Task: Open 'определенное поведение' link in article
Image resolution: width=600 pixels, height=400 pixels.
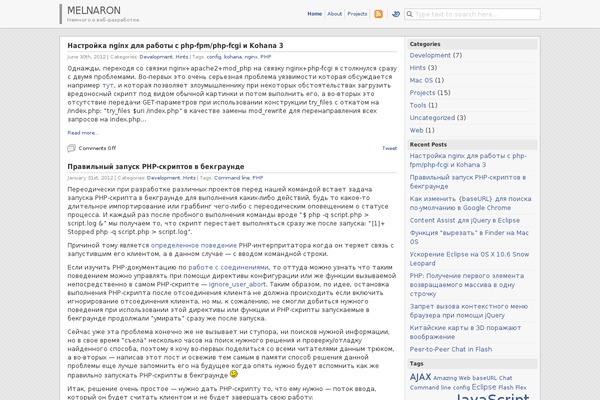Action: [x=194, y=245]
